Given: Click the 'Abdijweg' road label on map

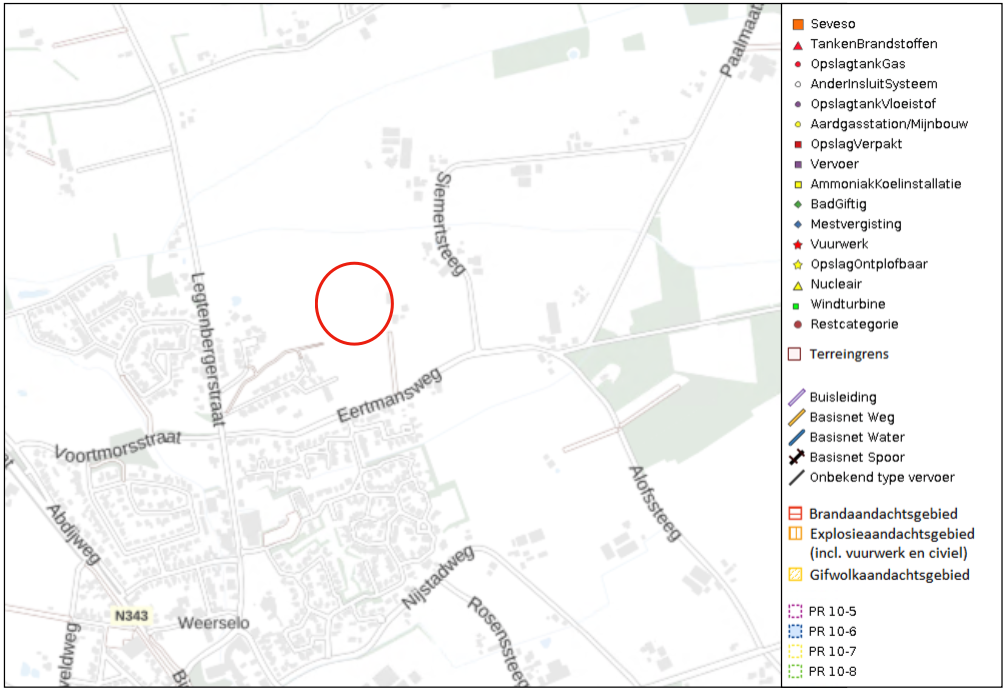Looking at the screenshot, I should pos(73,533).
